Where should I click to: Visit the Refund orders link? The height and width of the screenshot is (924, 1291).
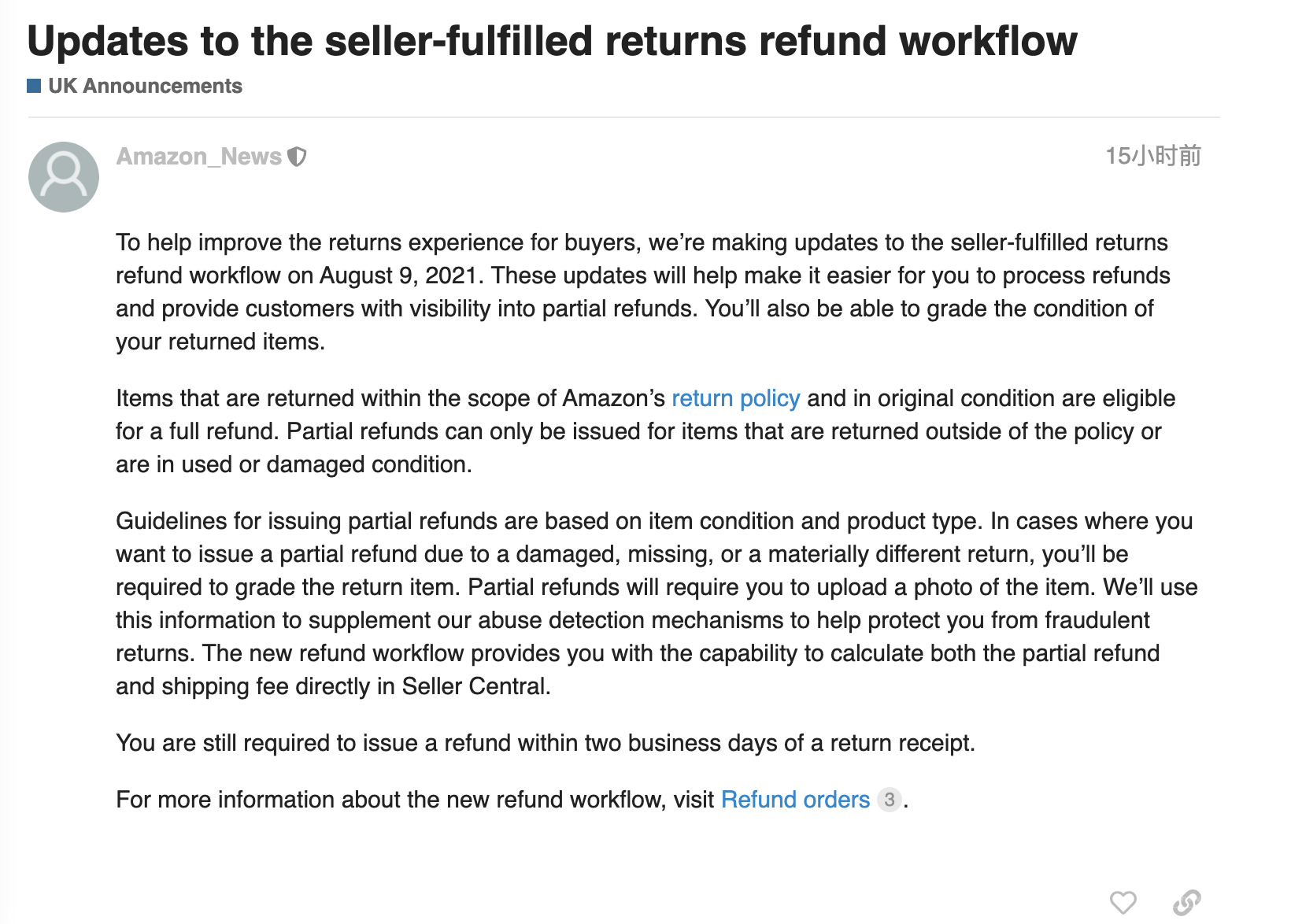[x=795, y=800]
